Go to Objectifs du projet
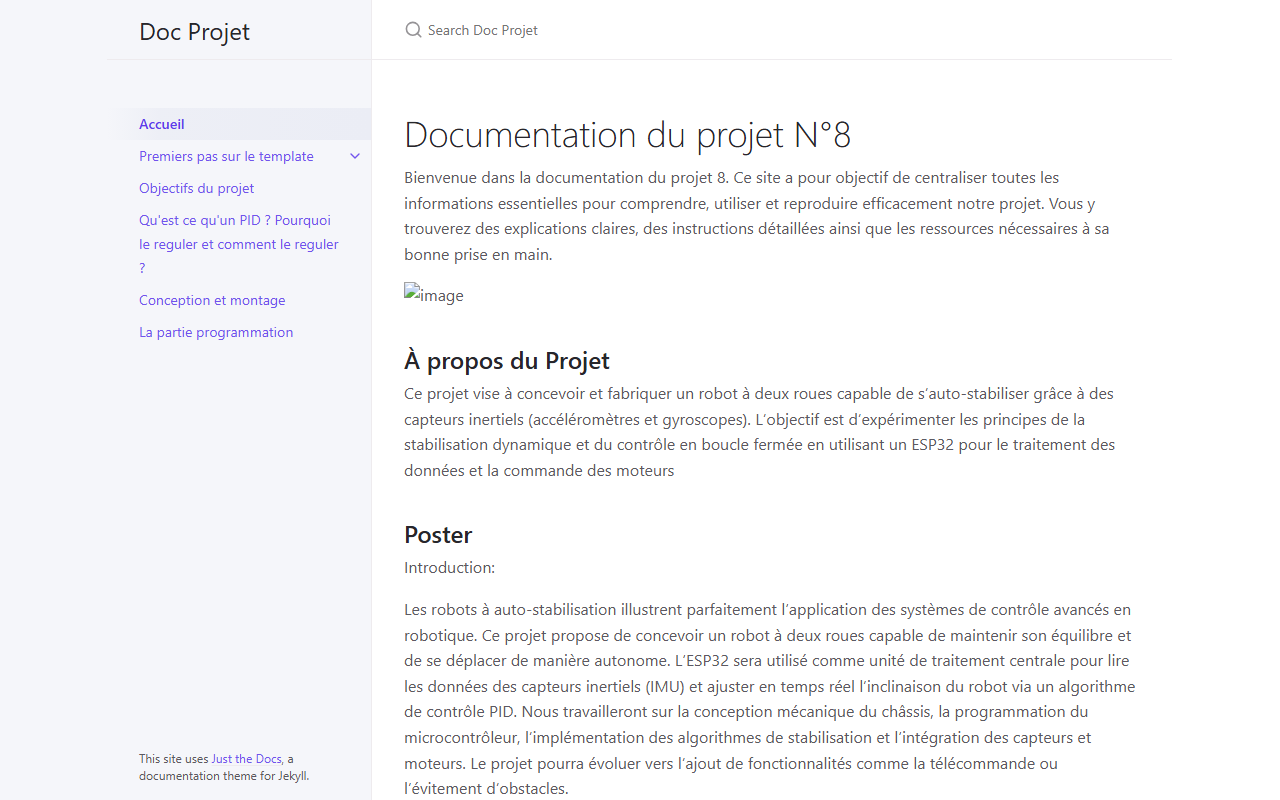Screen dimensions: 1280x800 coord(197,188)
